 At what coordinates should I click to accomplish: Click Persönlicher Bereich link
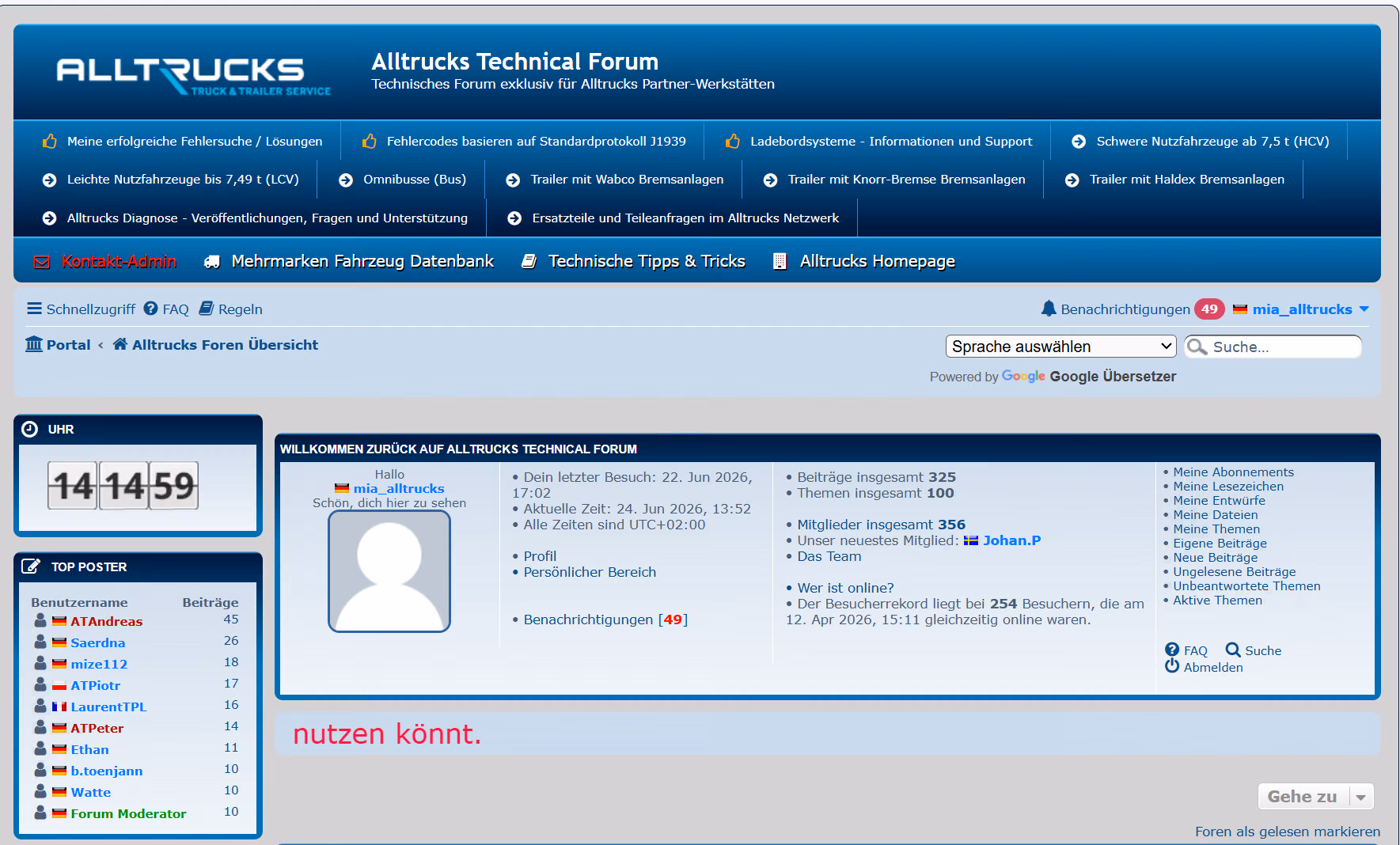(x=590, y=572)
